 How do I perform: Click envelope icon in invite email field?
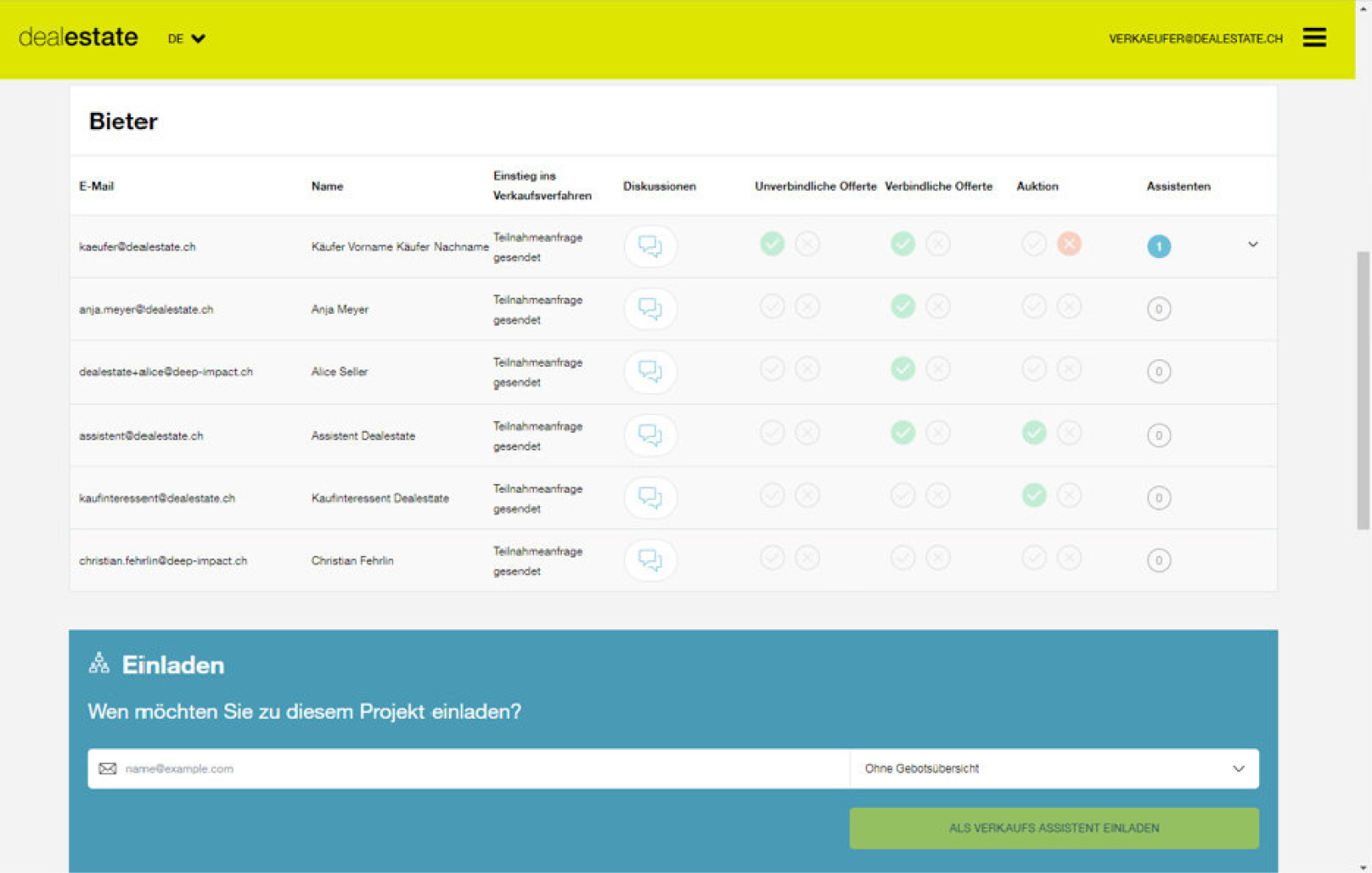pos(107,768)
